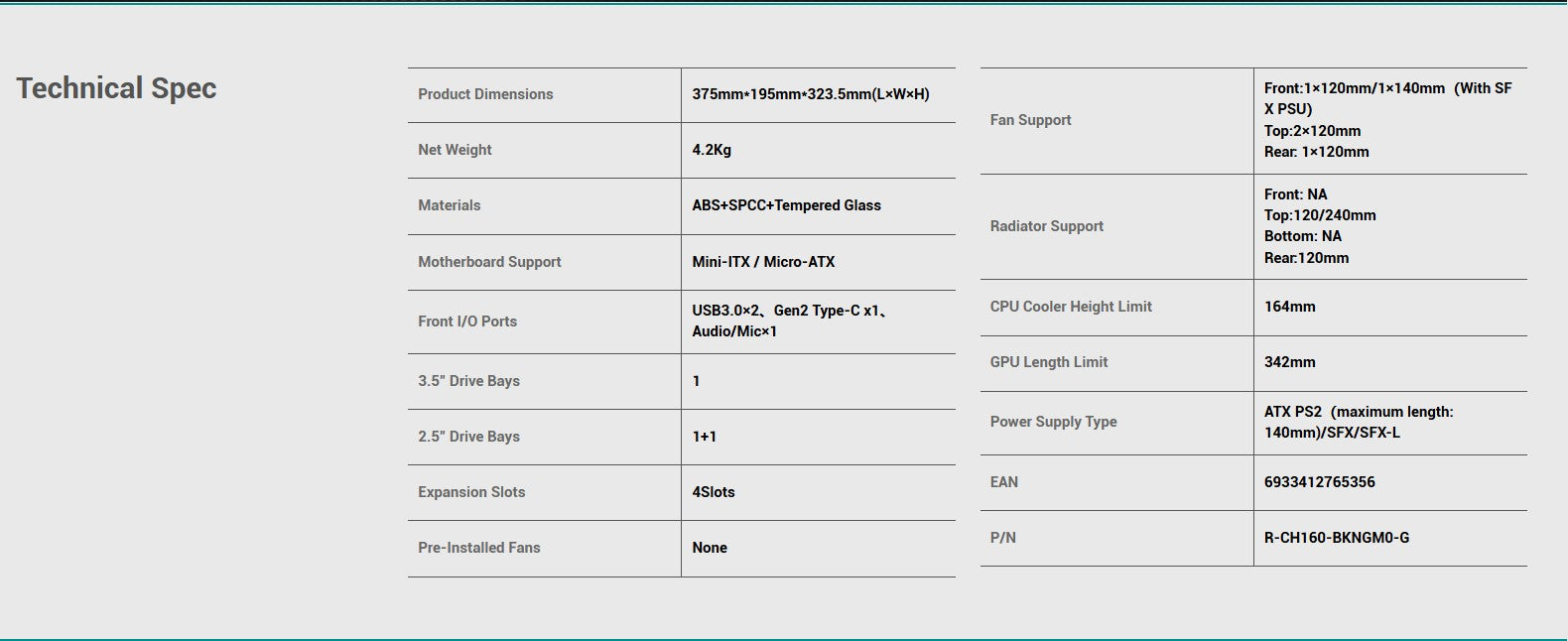Screen dimensions: 1568x641
Task: Select ABS+SPCC+Tempered Glass text
Action: (x=786, y=205)
